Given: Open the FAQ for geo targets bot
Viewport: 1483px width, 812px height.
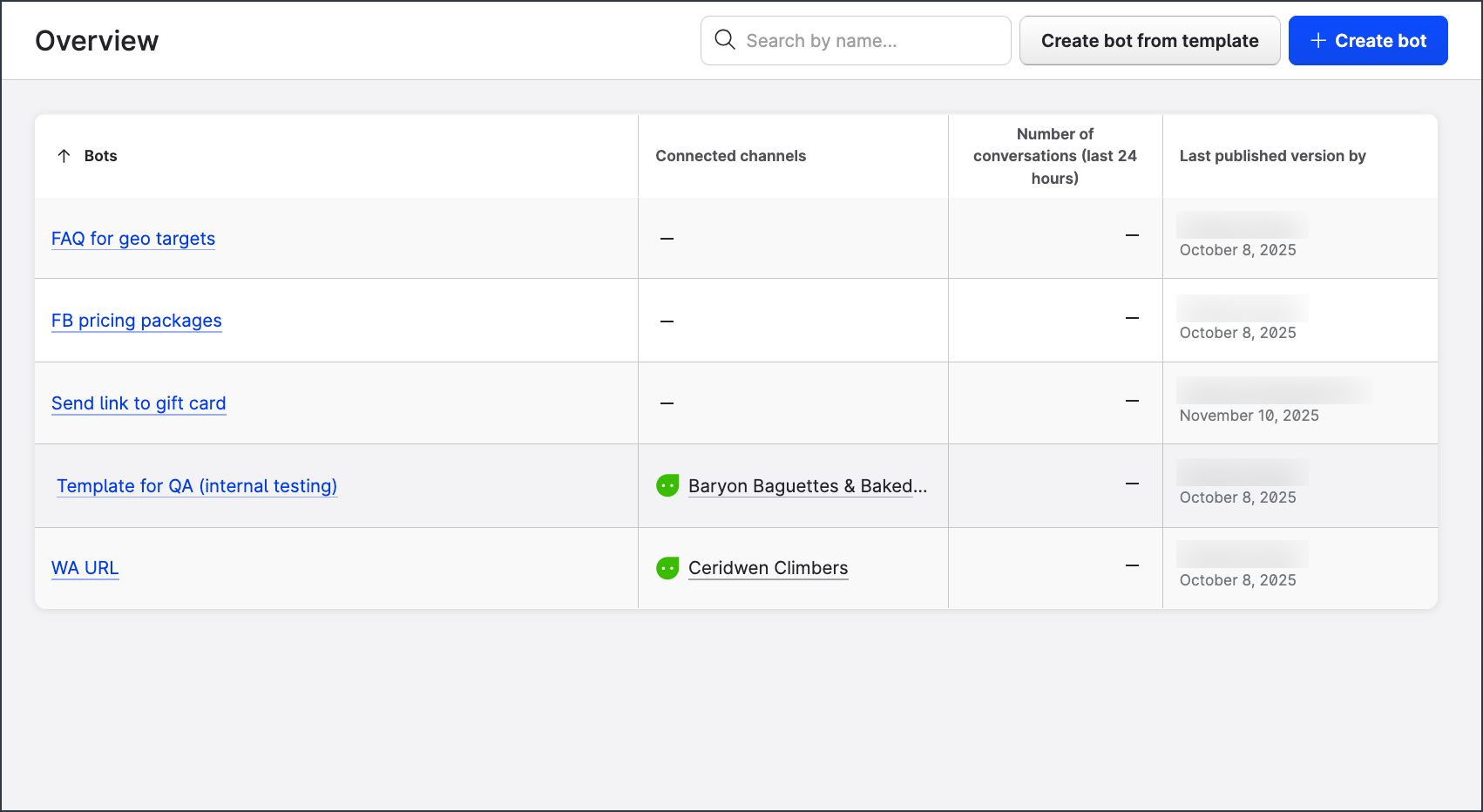Looking at the screenshot, I should 133,239.
